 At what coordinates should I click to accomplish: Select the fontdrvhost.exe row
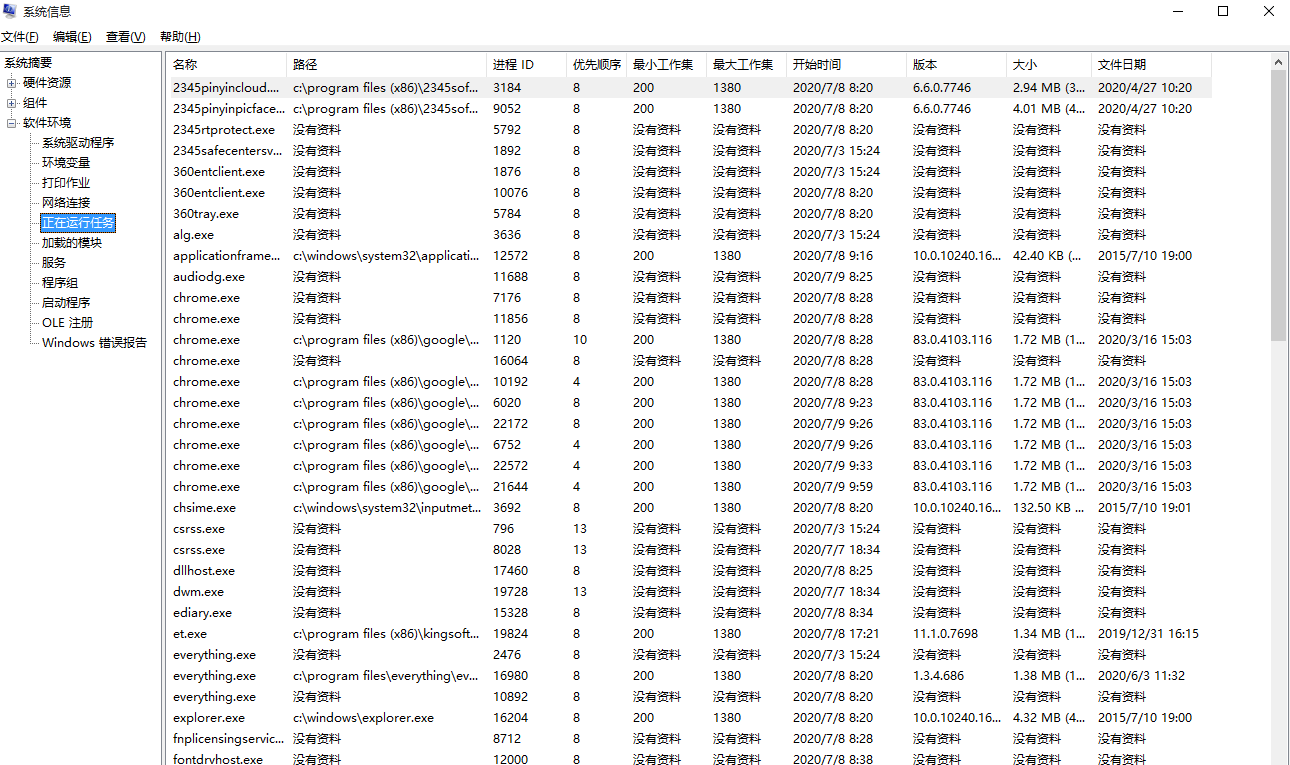pos(689,758)
